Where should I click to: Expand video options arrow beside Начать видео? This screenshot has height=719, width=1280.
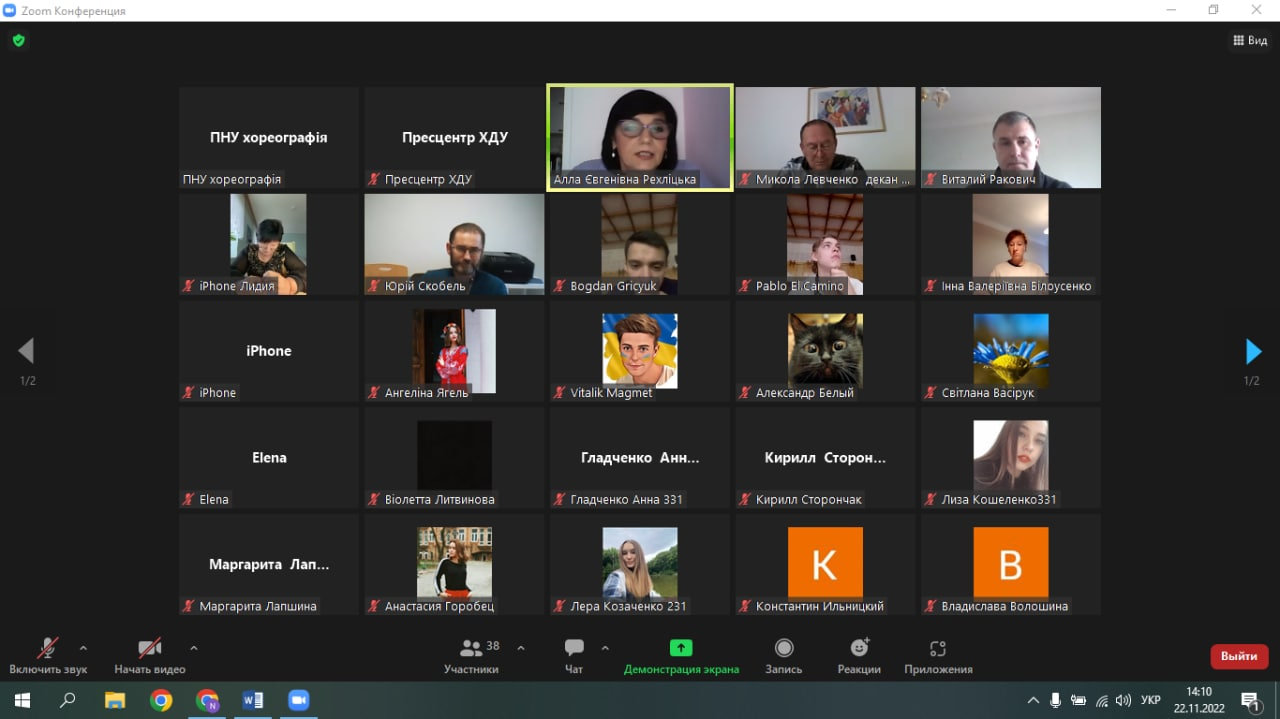(x=194, y=647)
